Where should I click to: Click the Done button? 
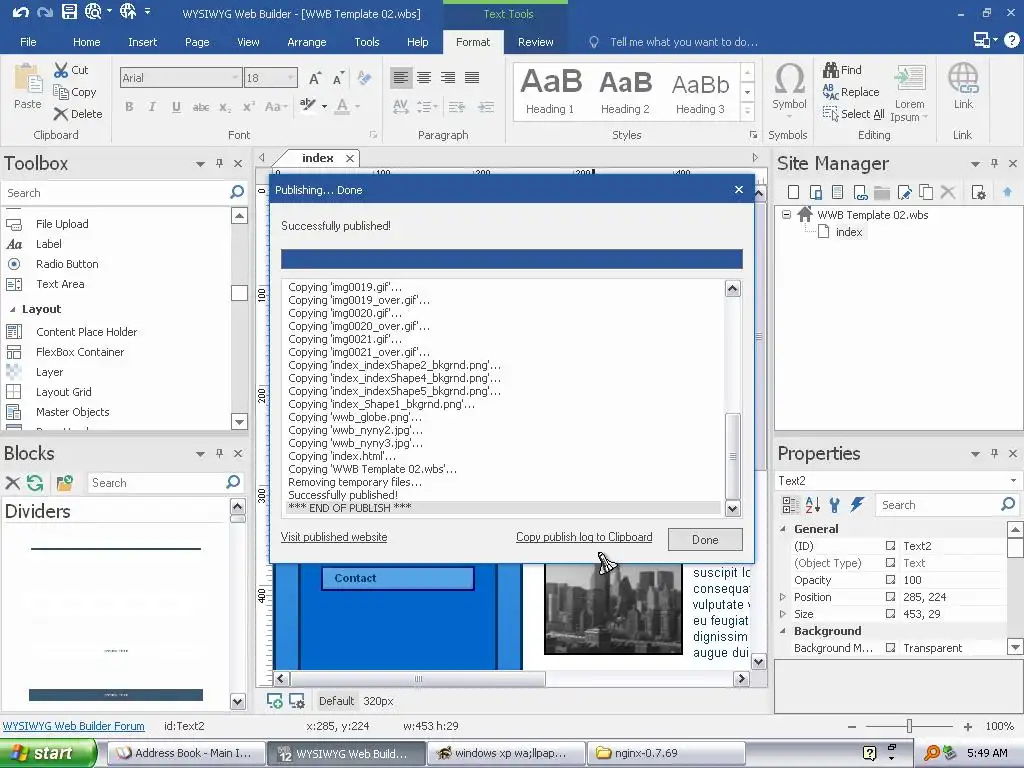(705, 539)
